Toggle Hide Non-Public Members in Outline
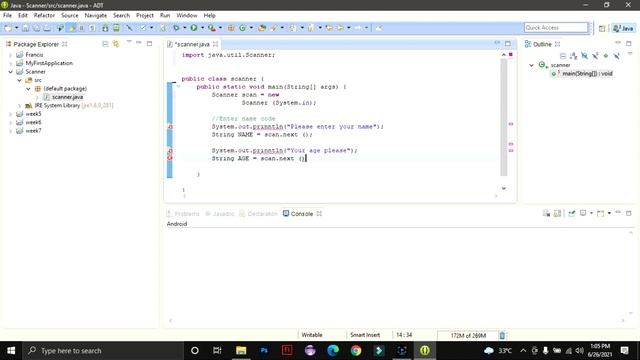 click(606, 56)
